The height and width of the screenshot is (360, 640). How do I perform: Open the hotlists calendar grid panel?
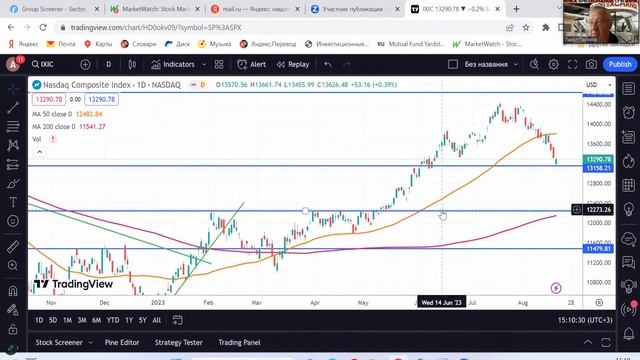point(629,185)
